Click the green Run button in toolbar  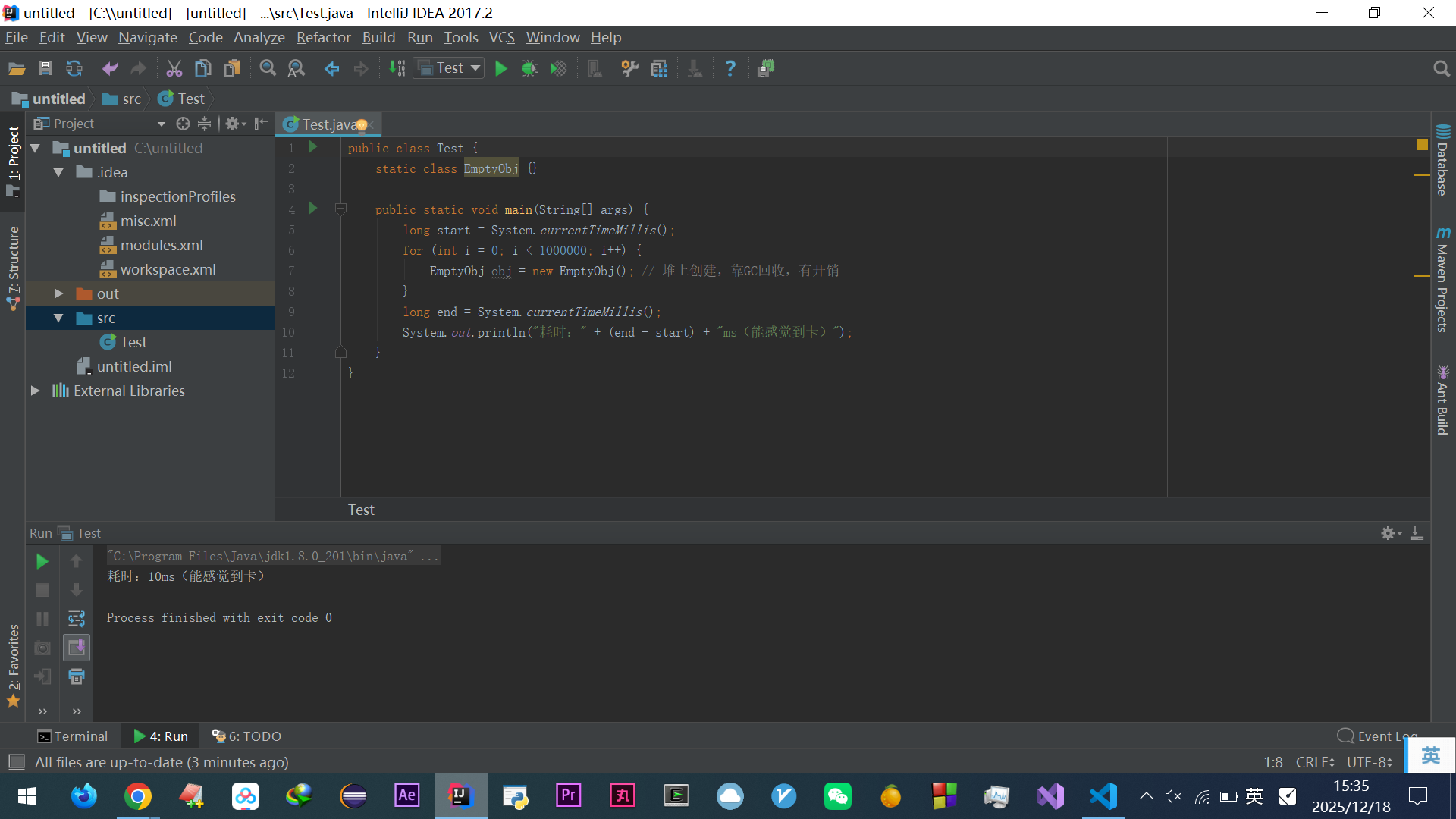500,69
